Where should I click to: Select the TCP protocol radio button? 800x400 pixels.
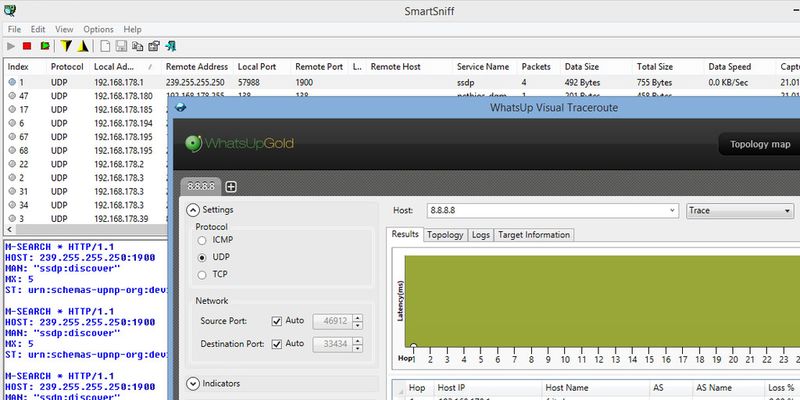coord(205,274)
